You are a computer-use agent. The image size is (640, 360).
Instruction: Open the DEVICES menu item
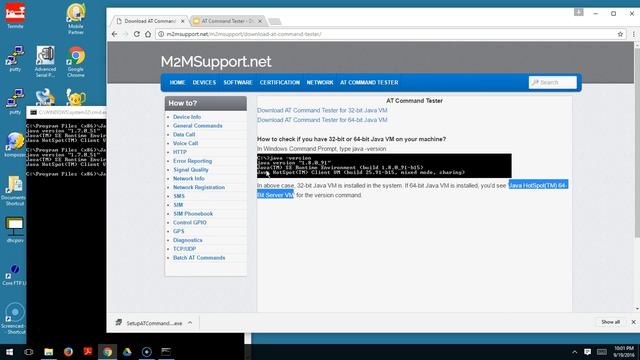tap(204, 82)
